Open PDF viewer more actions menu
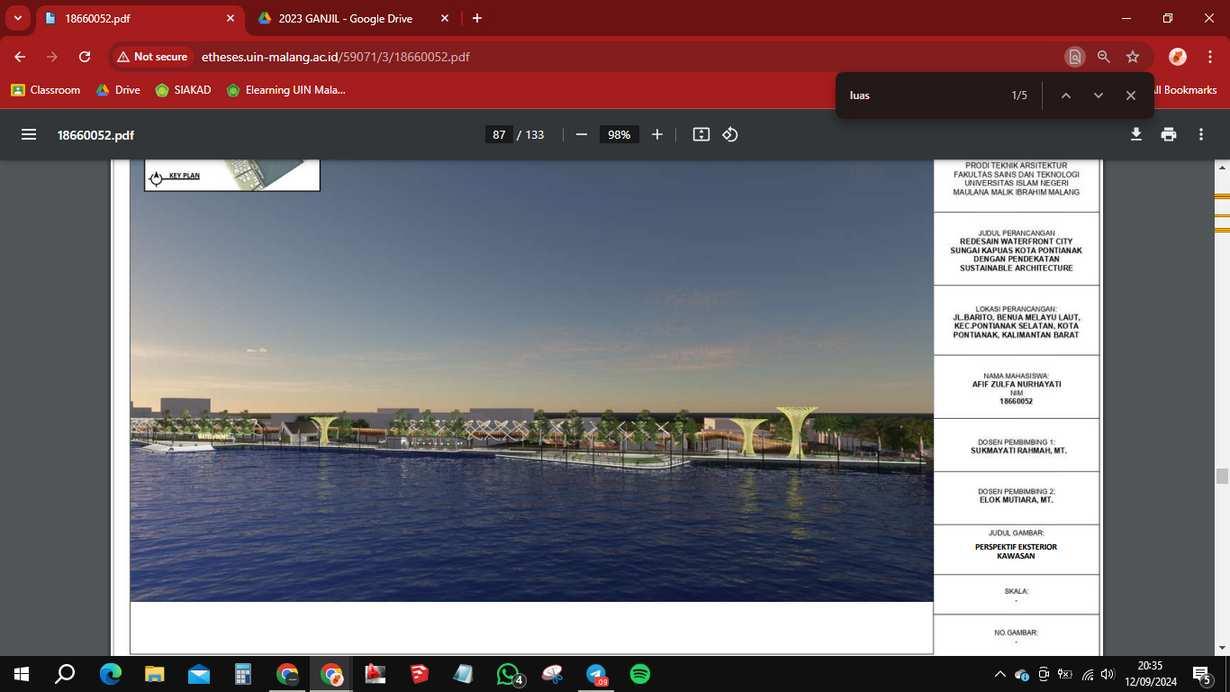 tap(1201, 135)
